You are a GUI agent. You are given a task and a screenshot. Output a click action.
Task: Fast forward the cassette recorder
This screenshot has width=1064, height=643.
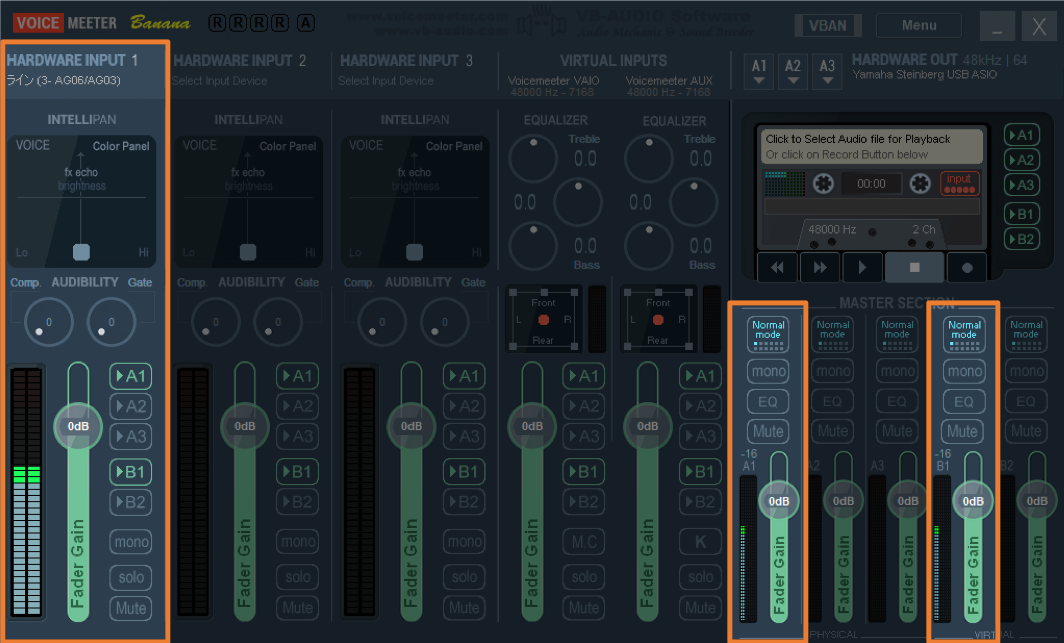coord(820,267)
